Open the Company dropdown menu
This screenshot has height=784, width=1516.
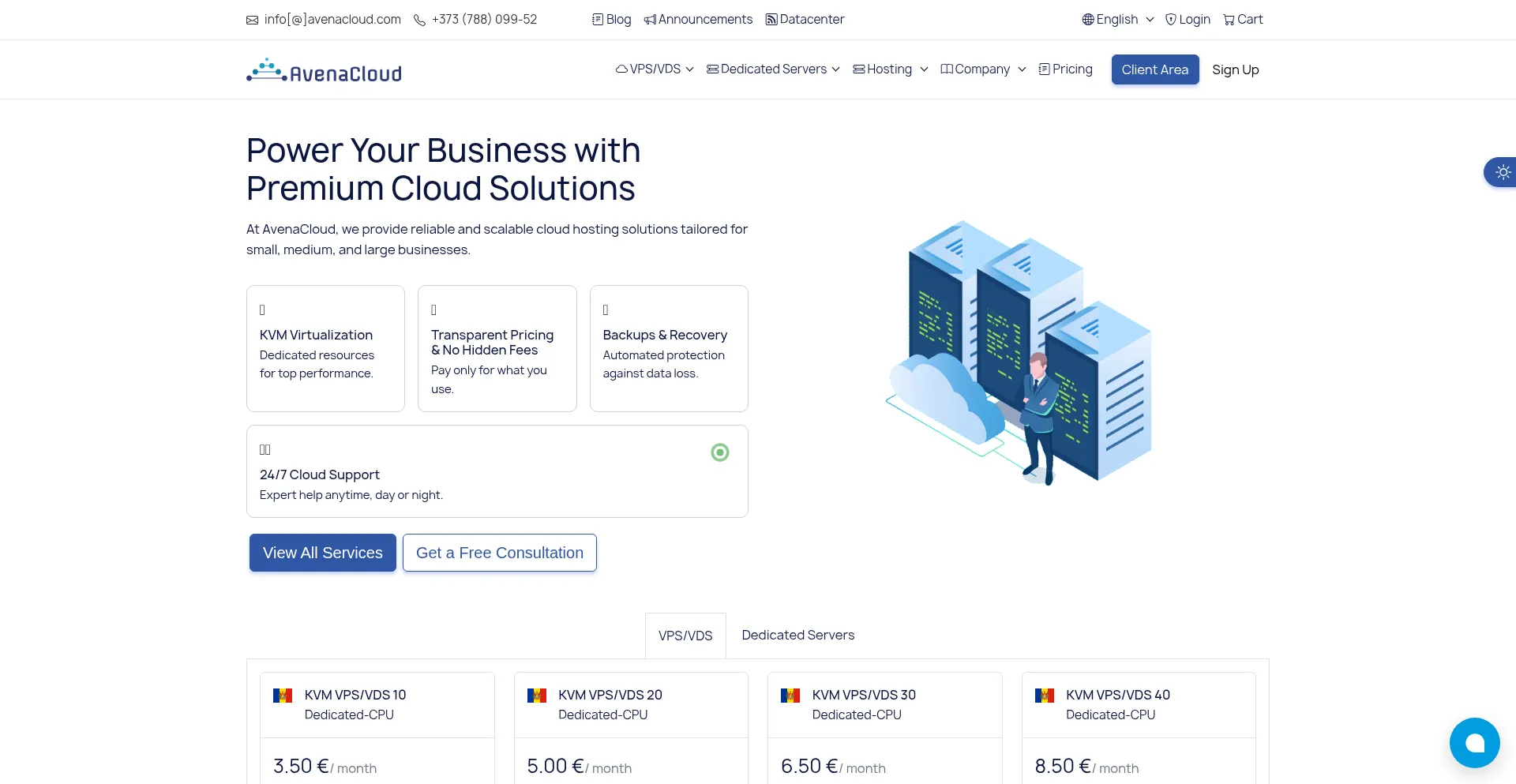(x=983, y=69)
